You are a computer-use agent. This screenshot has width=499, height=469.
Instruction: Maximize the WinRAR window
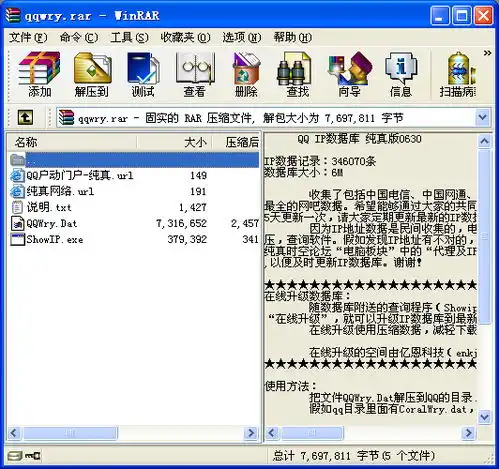[x=462, y=16]
